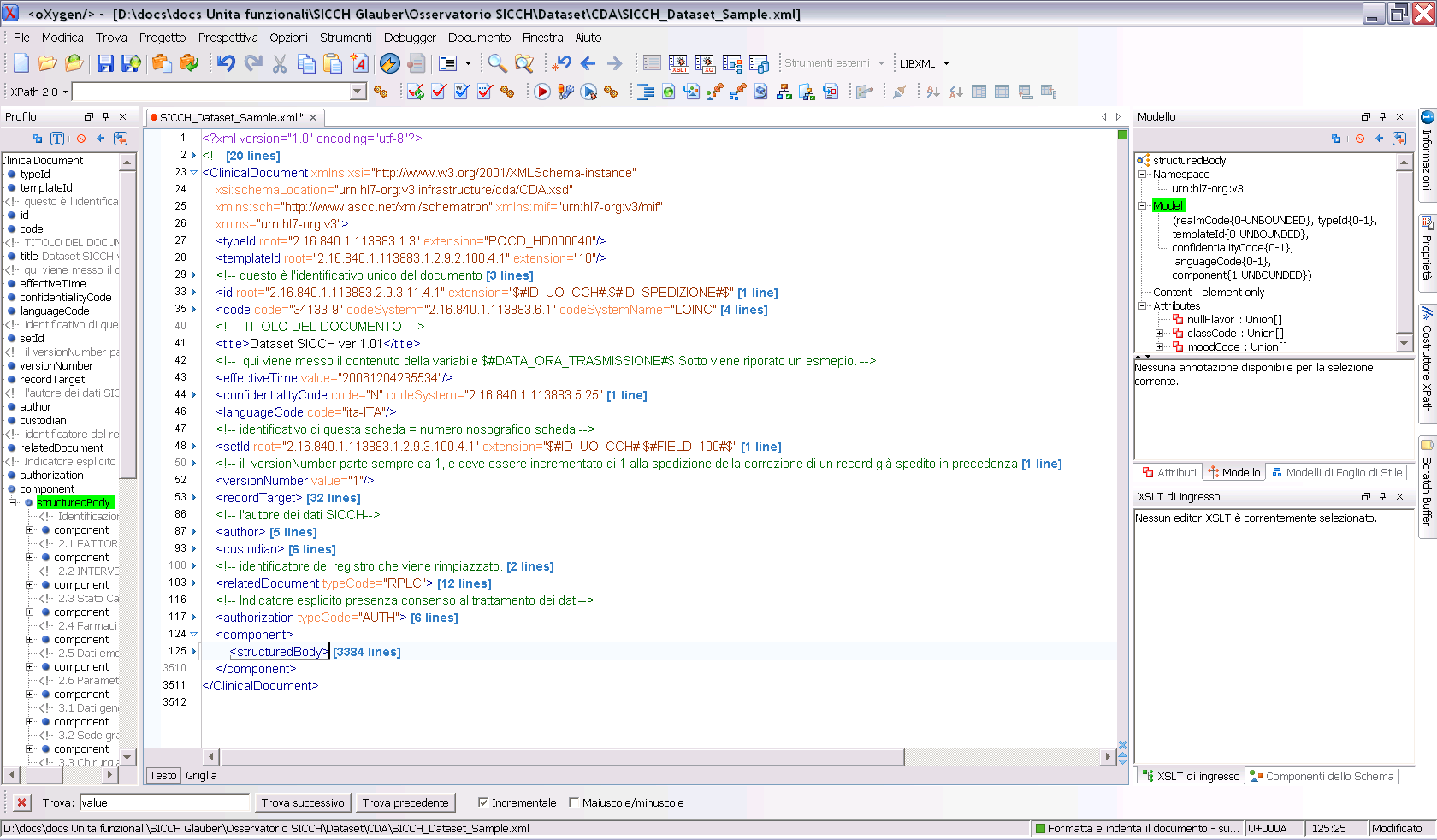Image resolution: width=1437 pixels, height=840 pixels.
Task: Configure transformation scenario with wrench icon
Action: [x=565, y=92]
